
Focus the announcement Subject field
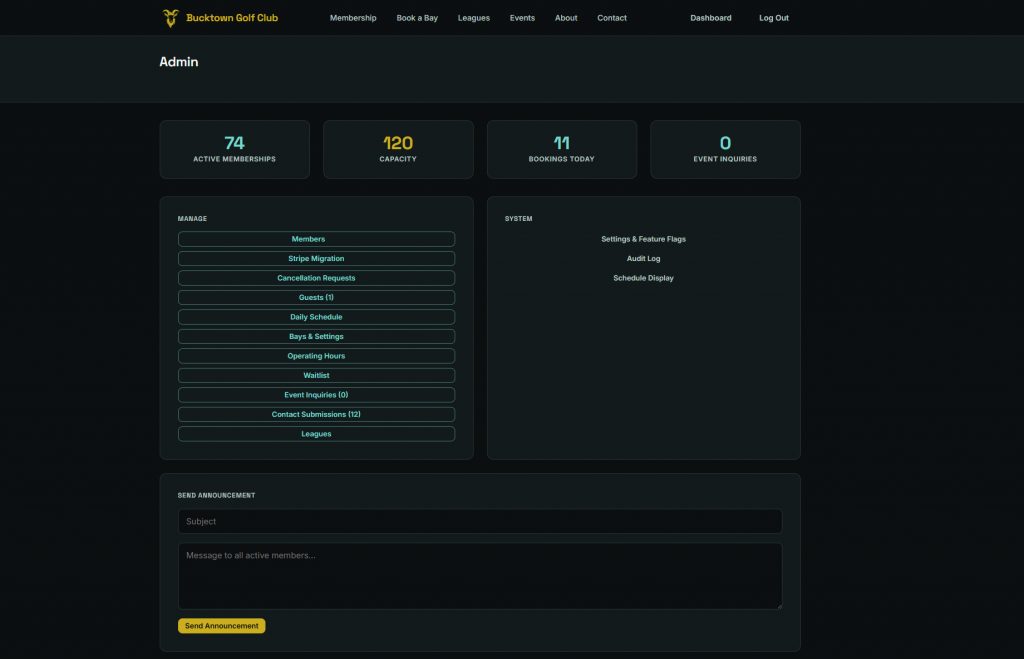tap(480, 521)
